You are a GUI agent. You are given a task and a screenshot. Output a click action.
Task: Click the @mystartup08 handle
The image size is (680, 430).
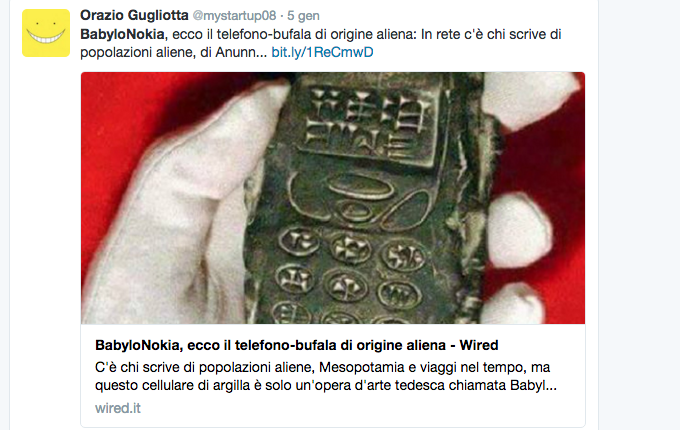[x=234, y=16]
